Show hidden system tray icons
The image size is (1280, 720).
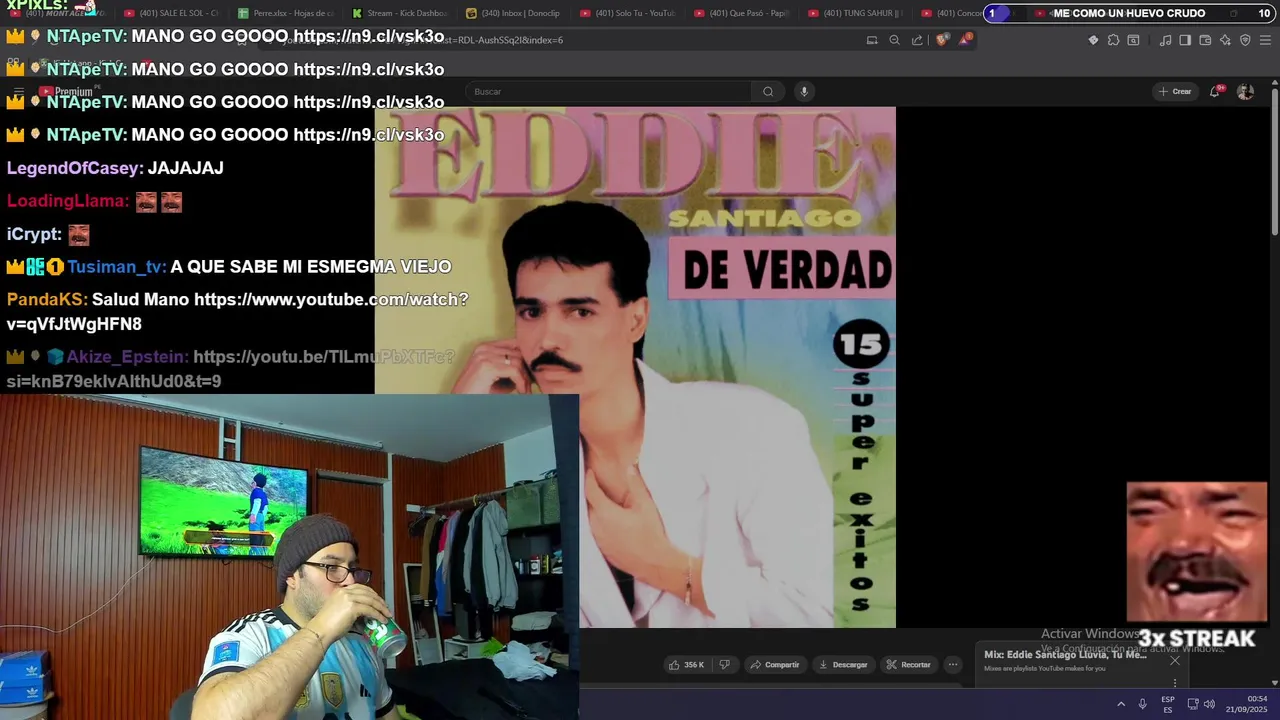(x=1121, y=704)
